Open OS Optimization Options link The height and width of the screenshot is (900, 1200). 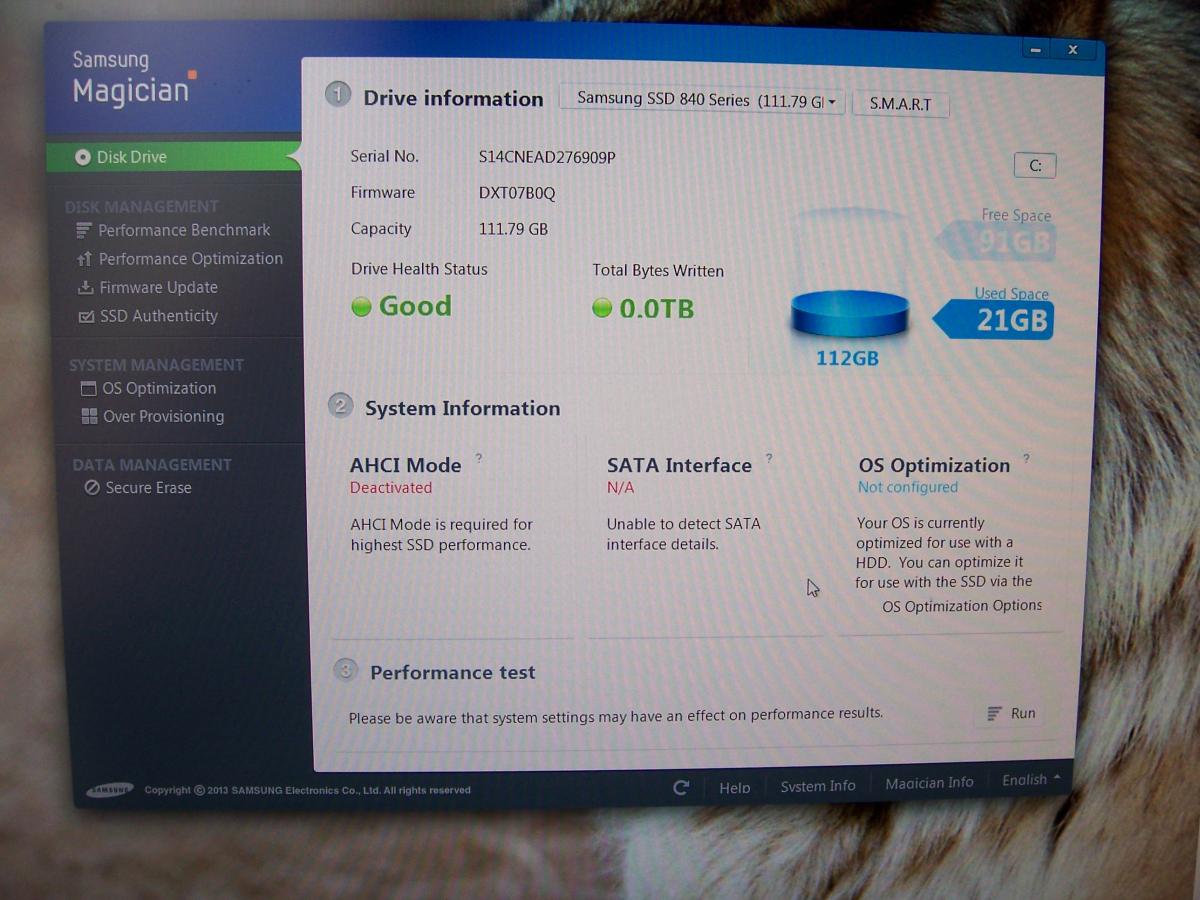[962, 605]
